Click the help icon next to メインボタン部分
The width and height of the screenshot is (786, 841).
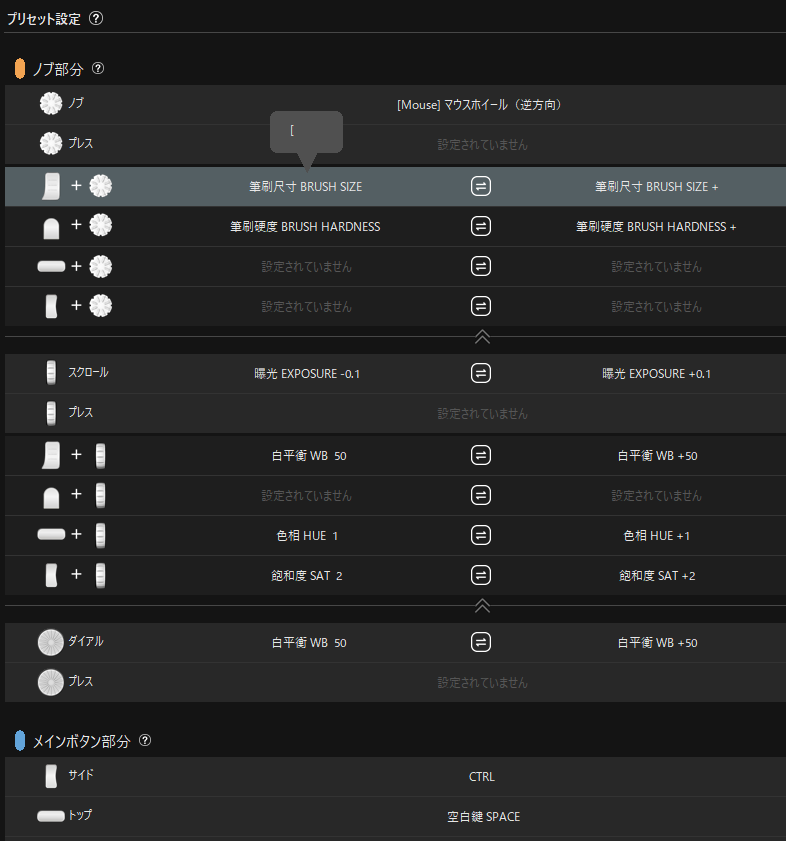pyautogui.click(x=145, y=741)
